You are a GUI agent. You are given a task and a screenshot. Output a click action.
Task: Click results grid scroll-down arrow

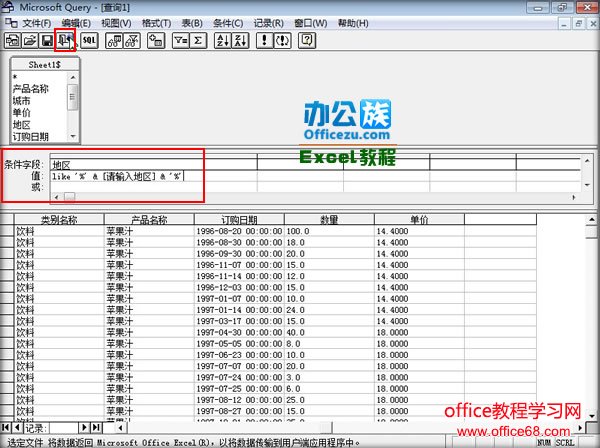[x=592, y=415]
